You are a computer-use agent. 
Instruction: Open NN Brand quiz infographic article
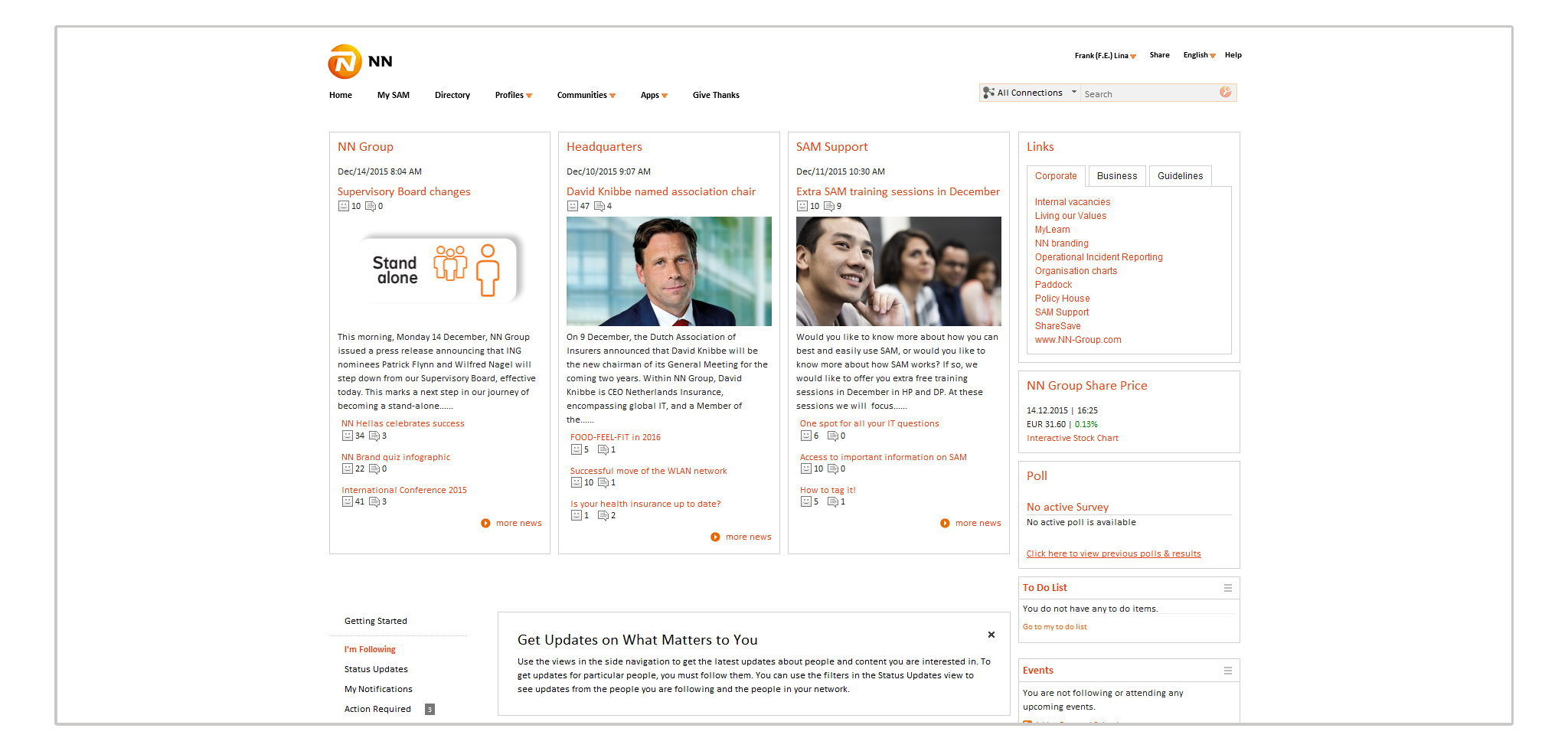(396, 458)
